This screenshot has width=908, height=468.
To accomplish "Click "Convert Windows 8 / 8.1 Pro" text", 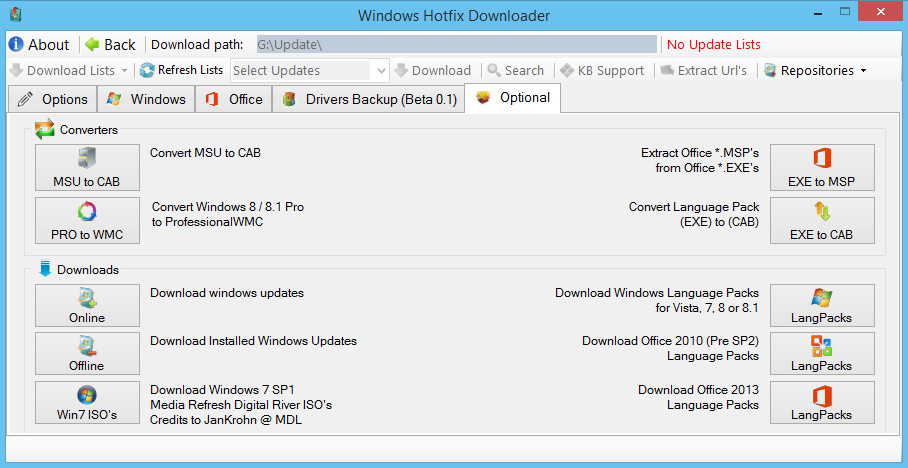I will 228,207.
